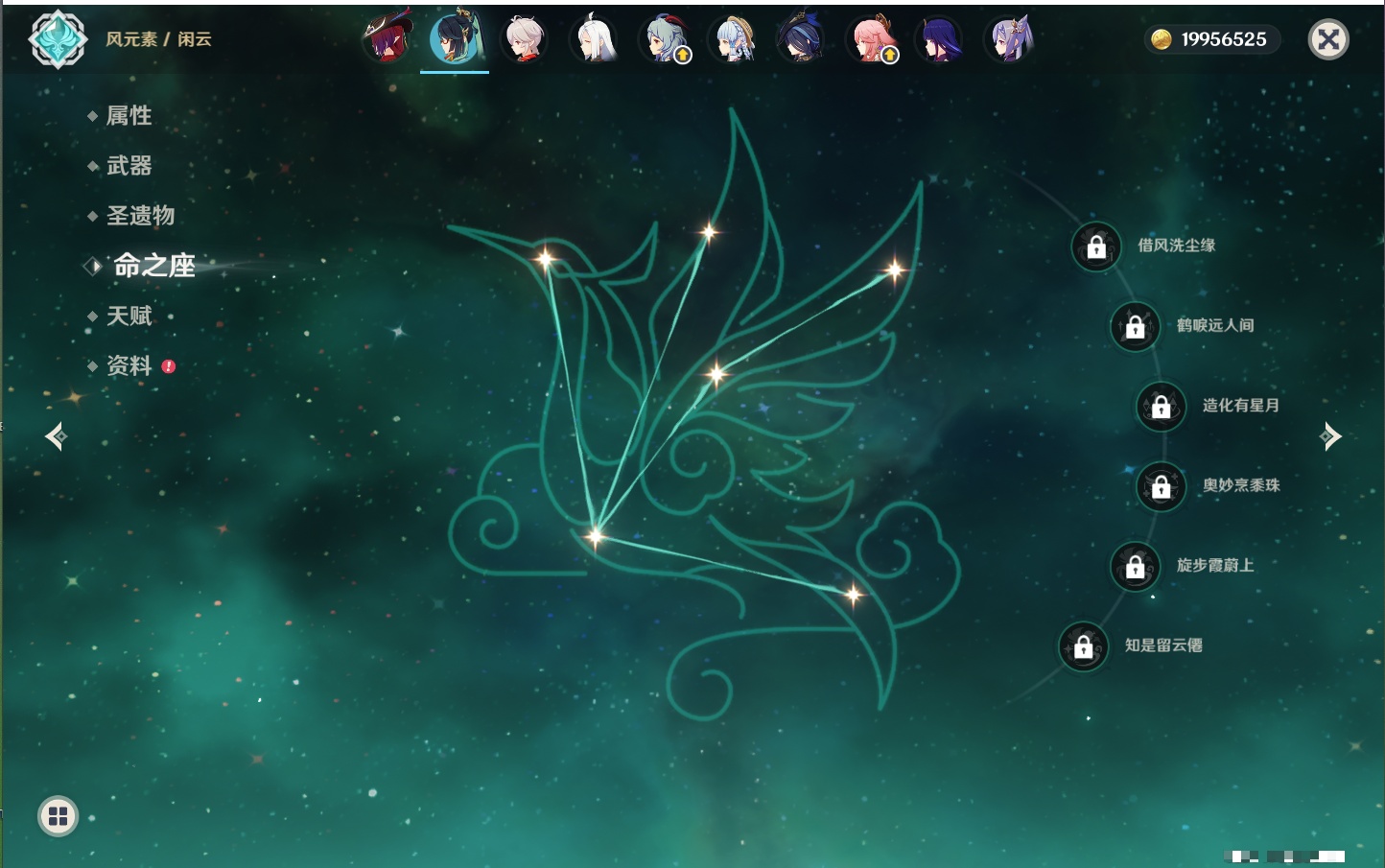Viewport: 1385px width, 868px height.
Task: Open the 资料 profile menu
Action: tap(129, 365)
